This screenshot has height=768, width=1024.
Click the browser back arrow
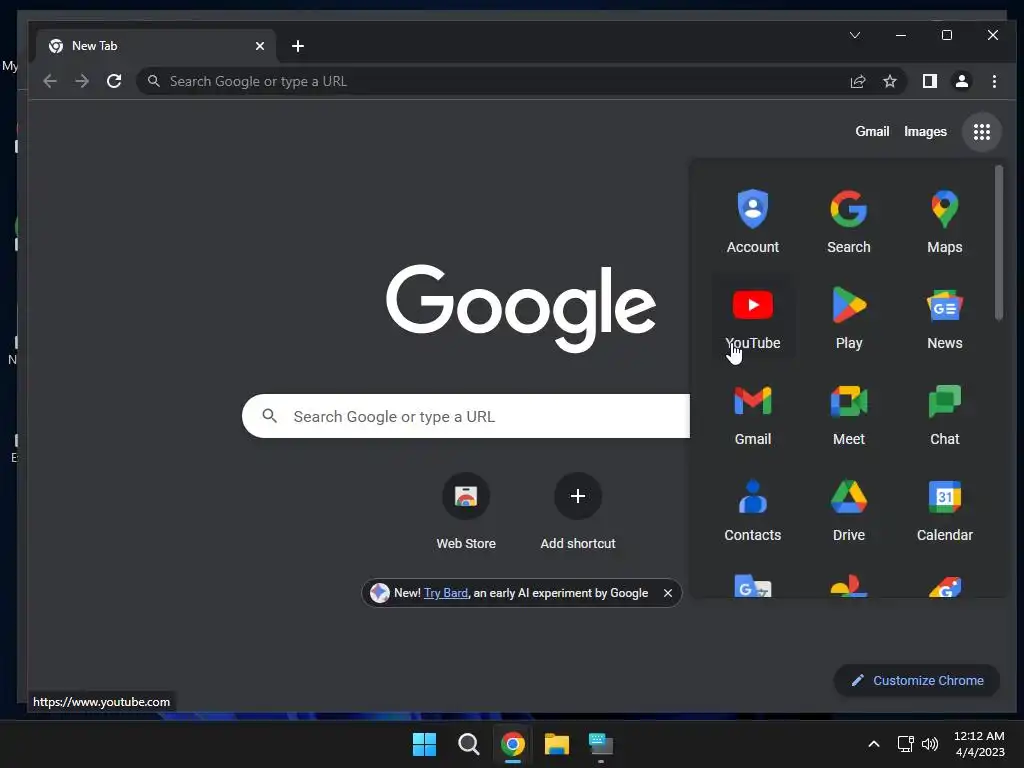[50, 81]
